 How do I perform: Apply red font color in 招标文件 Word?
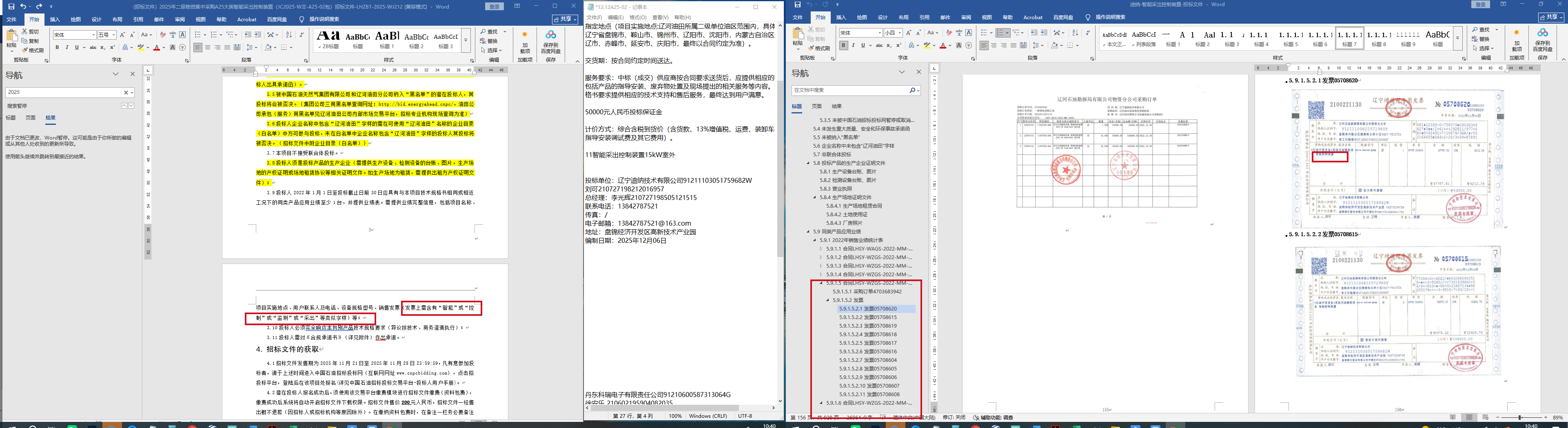156,47
